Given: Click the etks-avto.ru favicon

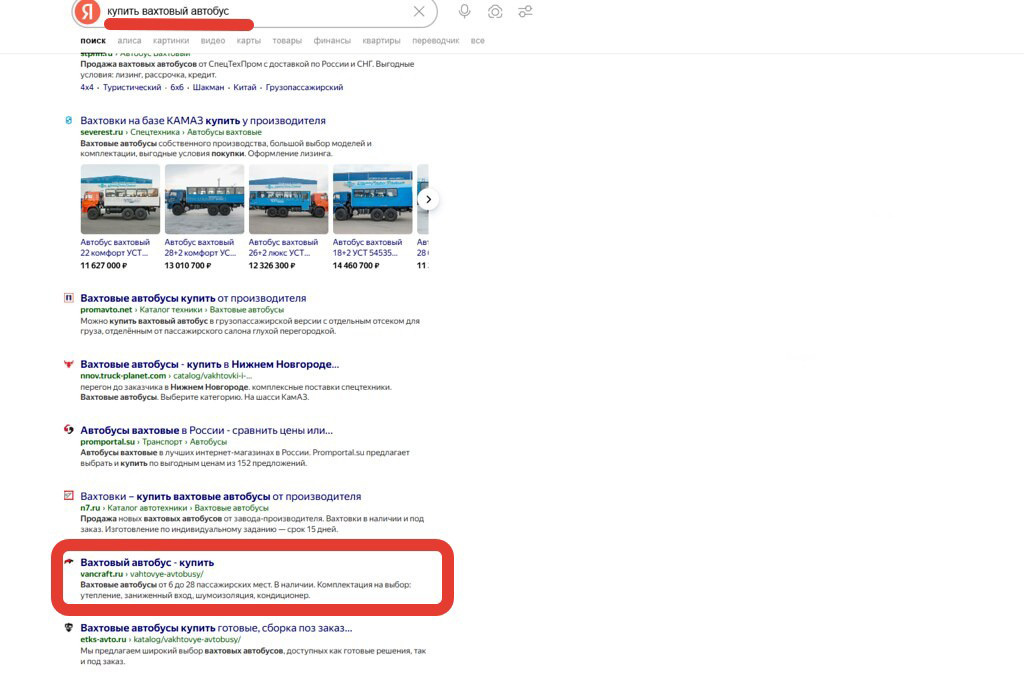Looking at the screenshot, I should coord(69,628).
